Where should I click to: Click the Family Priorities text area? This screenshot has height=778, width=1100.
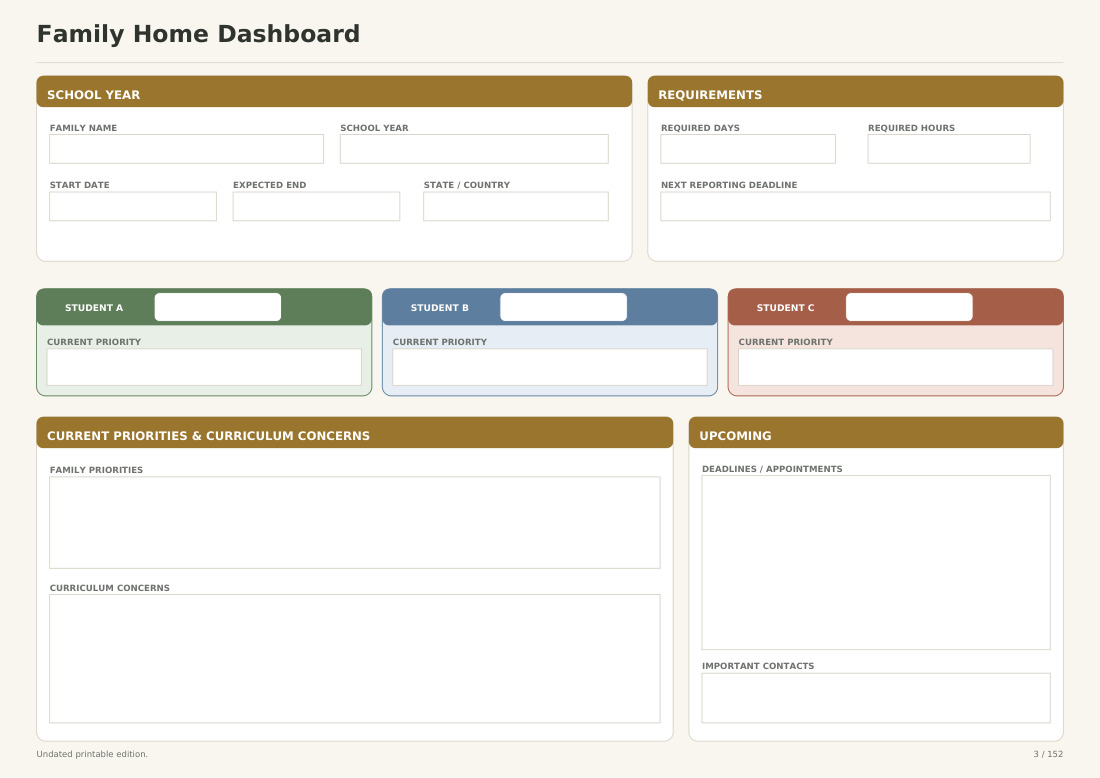point(355,523)
